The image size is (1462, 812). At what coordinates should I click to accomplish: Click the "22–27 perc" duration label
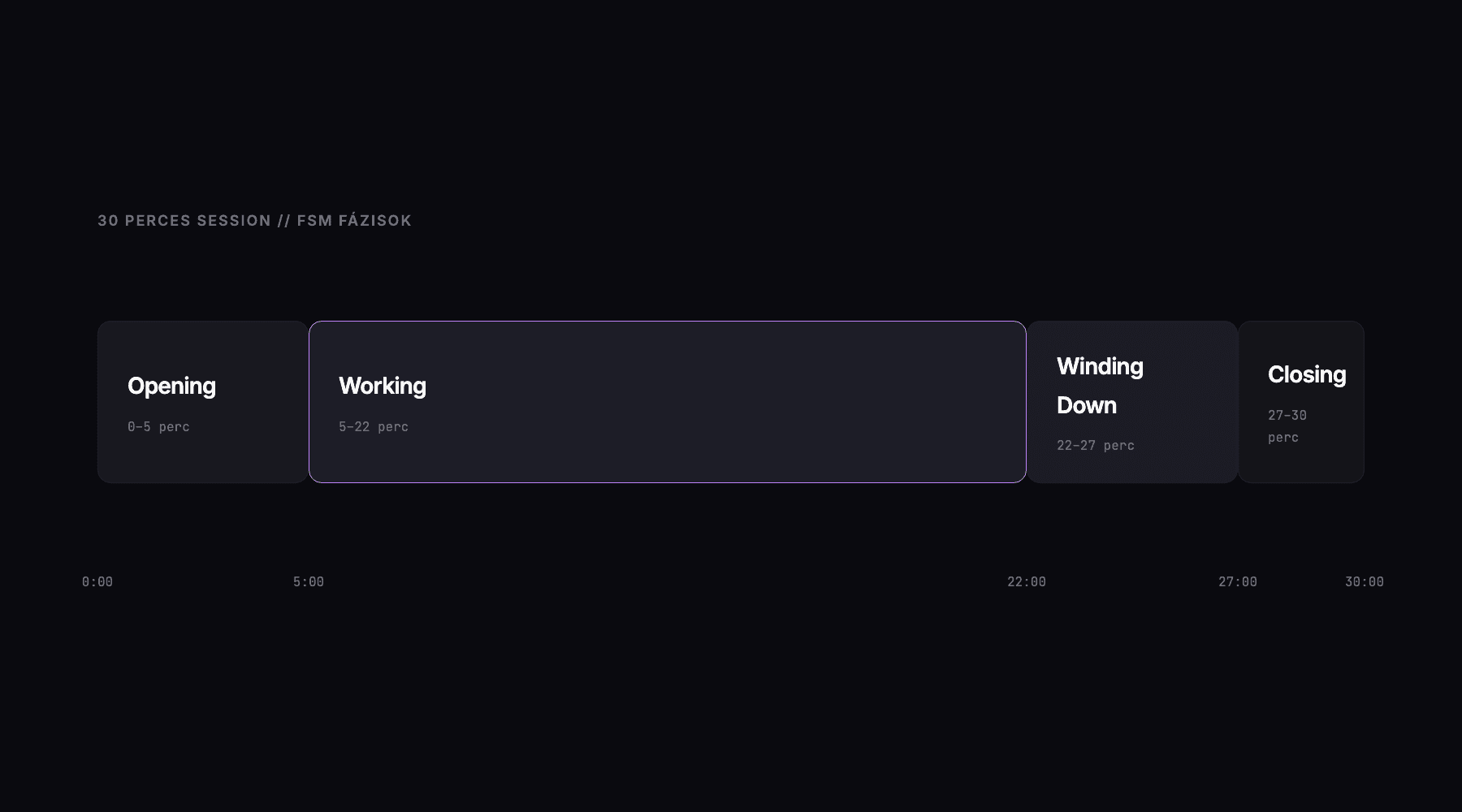tap(1095, 445)
